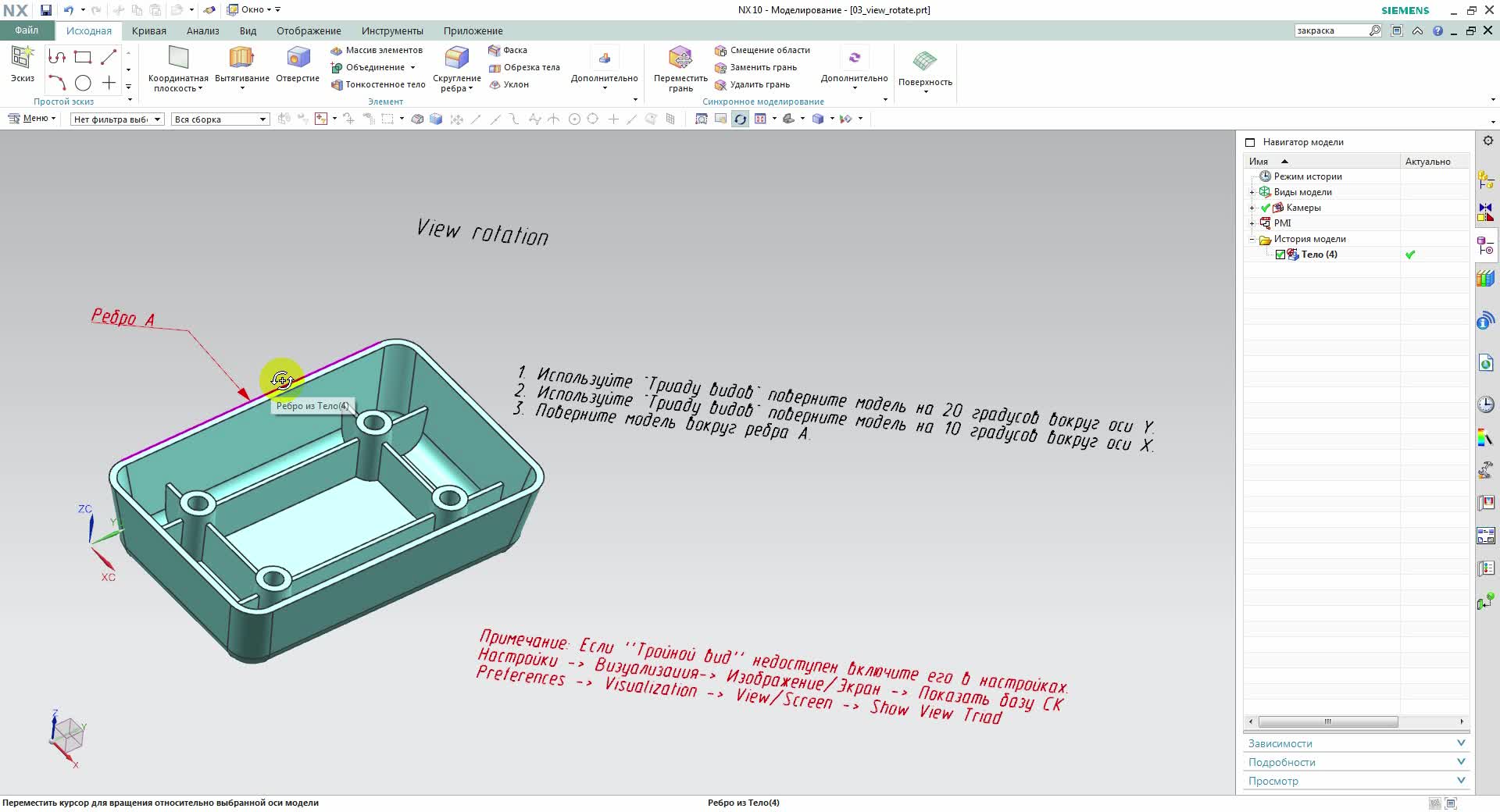Open Constraint Navigator tab in resource bar

pyautogui.click(x=1486, y=212)
